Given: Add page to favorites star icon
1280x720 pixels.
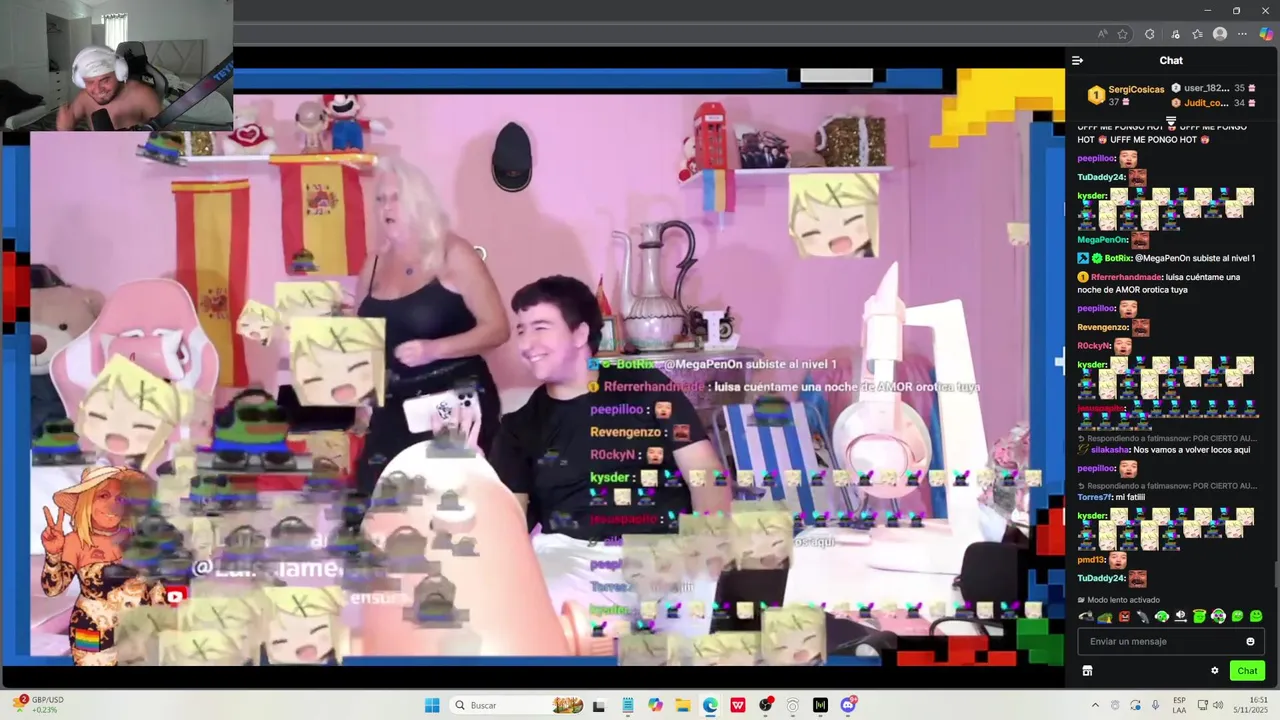Looking at the screenshot, I should point(1123,34).
